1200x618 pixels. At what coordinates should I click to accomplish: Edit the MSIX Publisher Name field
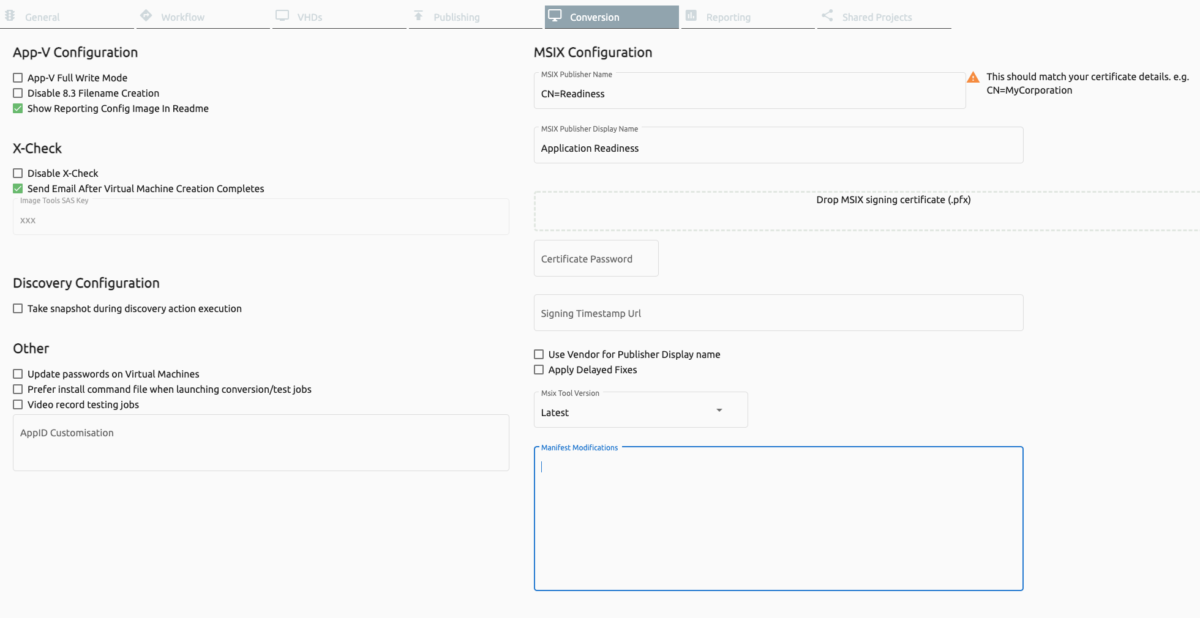point(750,91)
